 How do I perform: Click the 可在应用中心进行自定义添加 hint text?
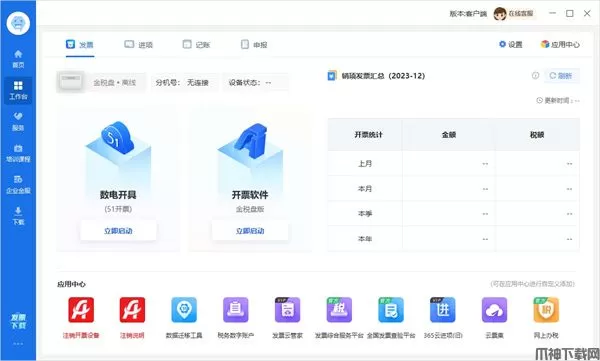tap(533, 284)
